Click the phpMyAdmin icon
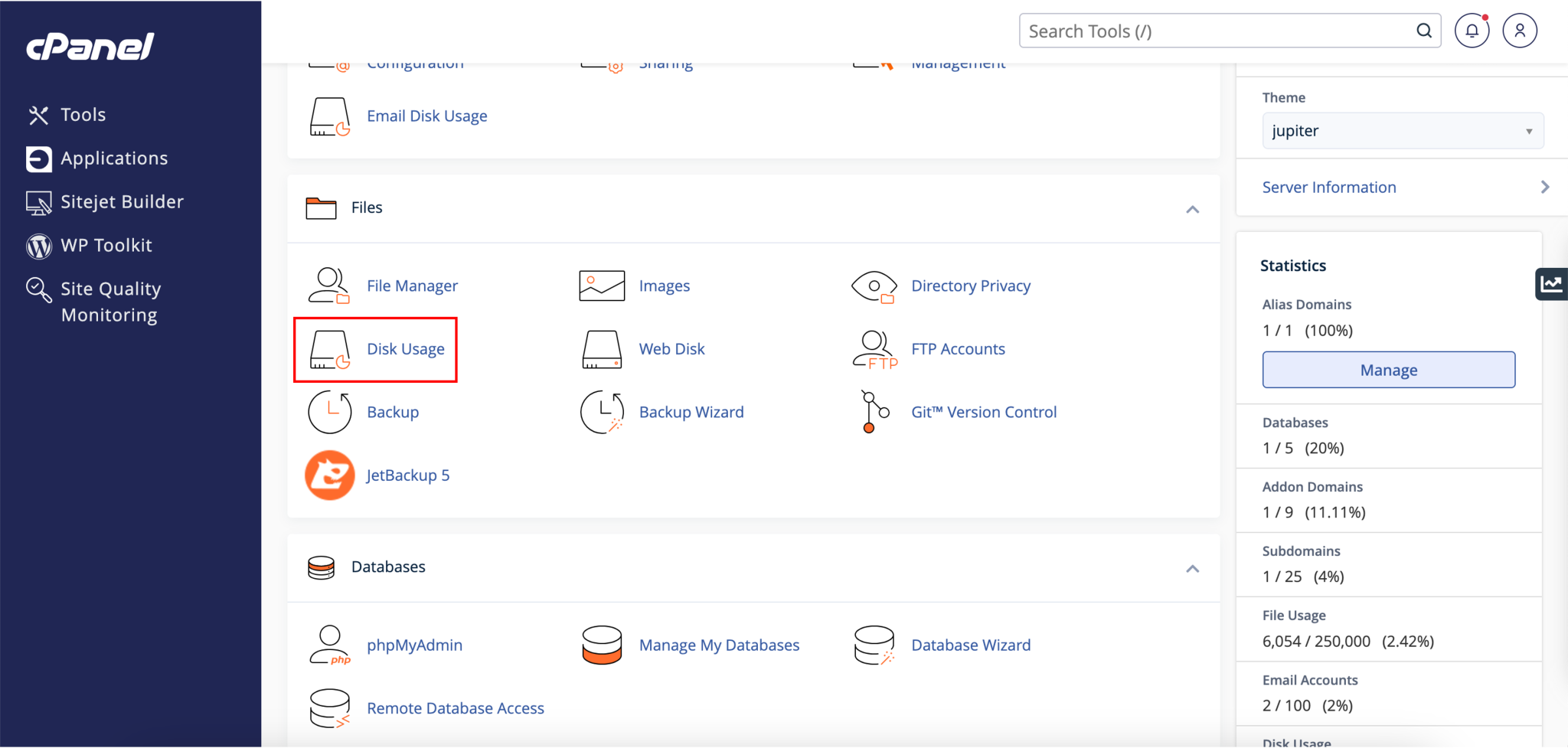 click(x=330, y=645)
